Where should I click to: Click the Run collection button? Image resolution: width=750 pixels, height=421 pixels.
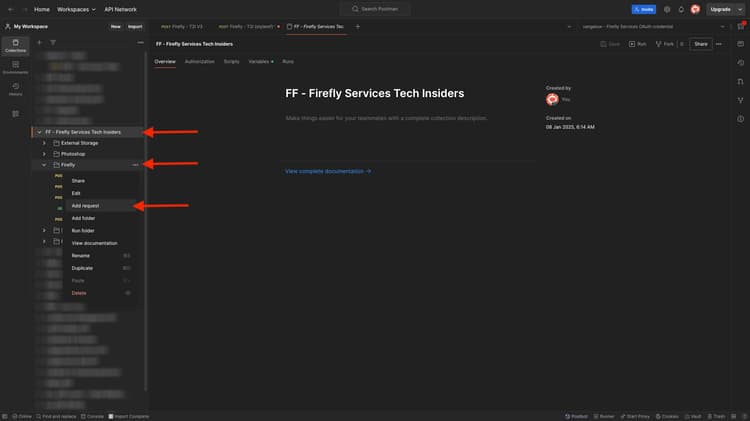pos(638,44)
